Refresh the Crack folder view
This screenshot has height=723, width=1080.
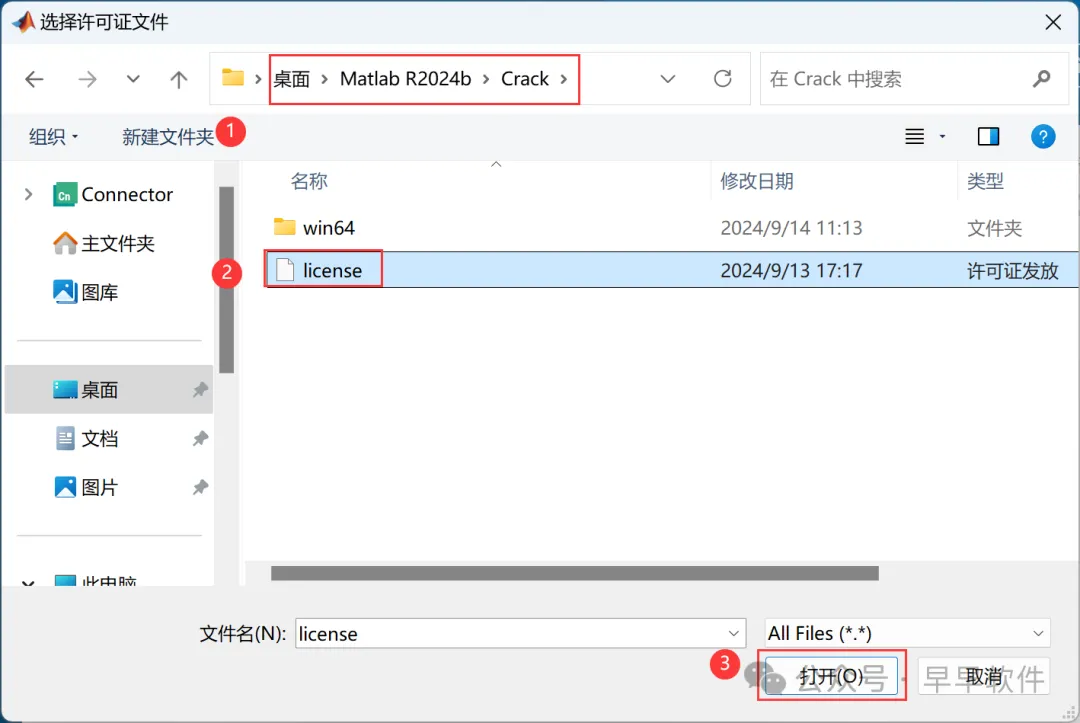[x=723, y=78]
